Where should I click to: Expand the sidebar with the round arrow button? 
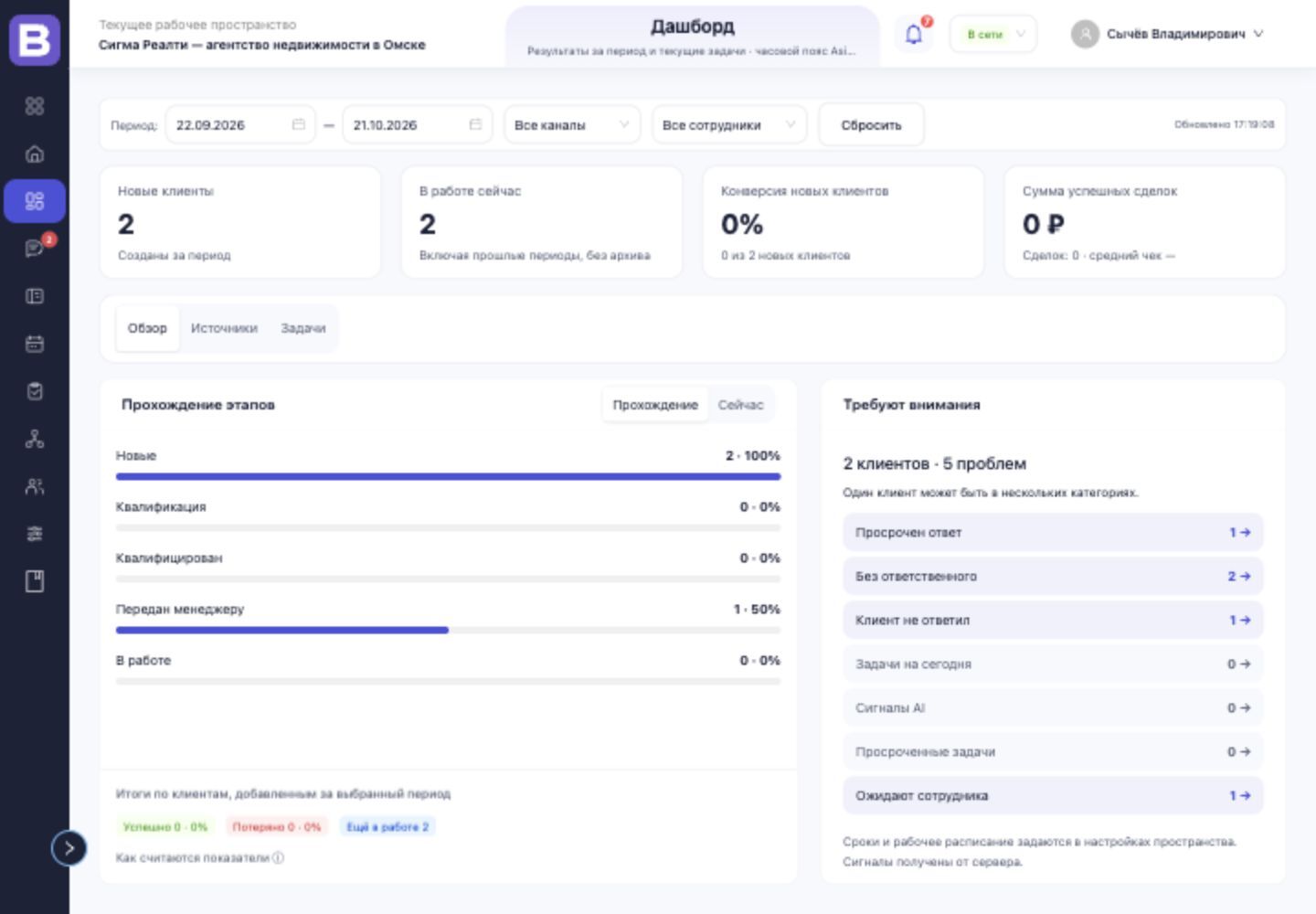[69, 848]
